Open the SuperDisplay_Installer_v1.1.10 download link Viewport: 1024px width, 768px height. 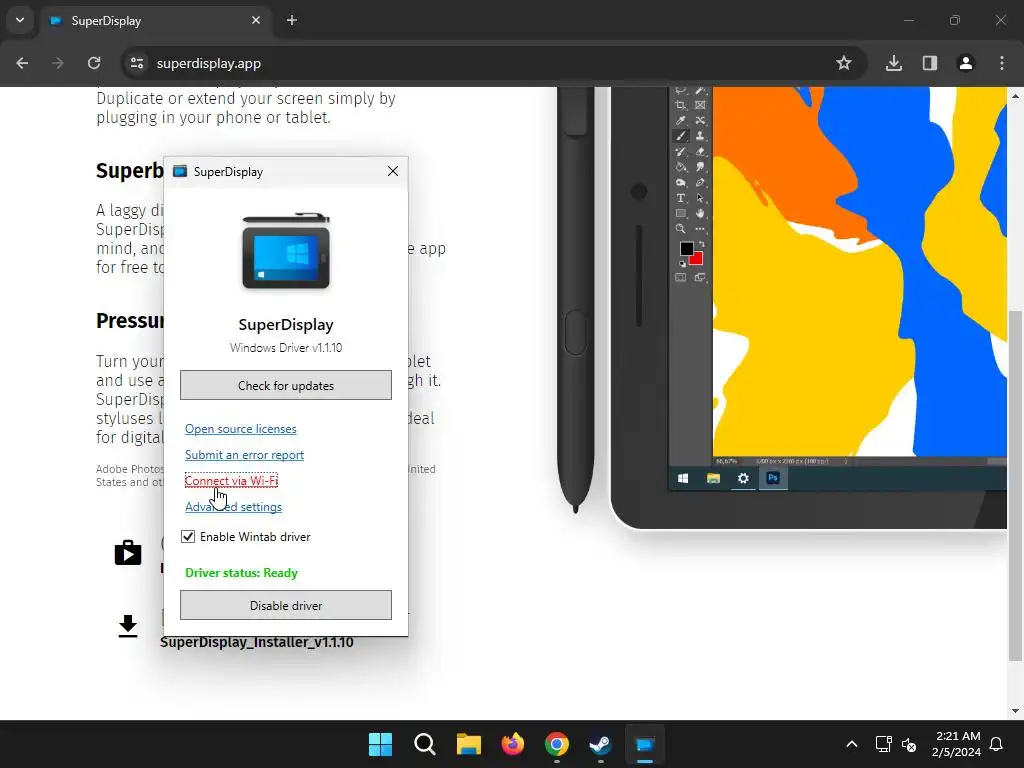click(257, 642)
